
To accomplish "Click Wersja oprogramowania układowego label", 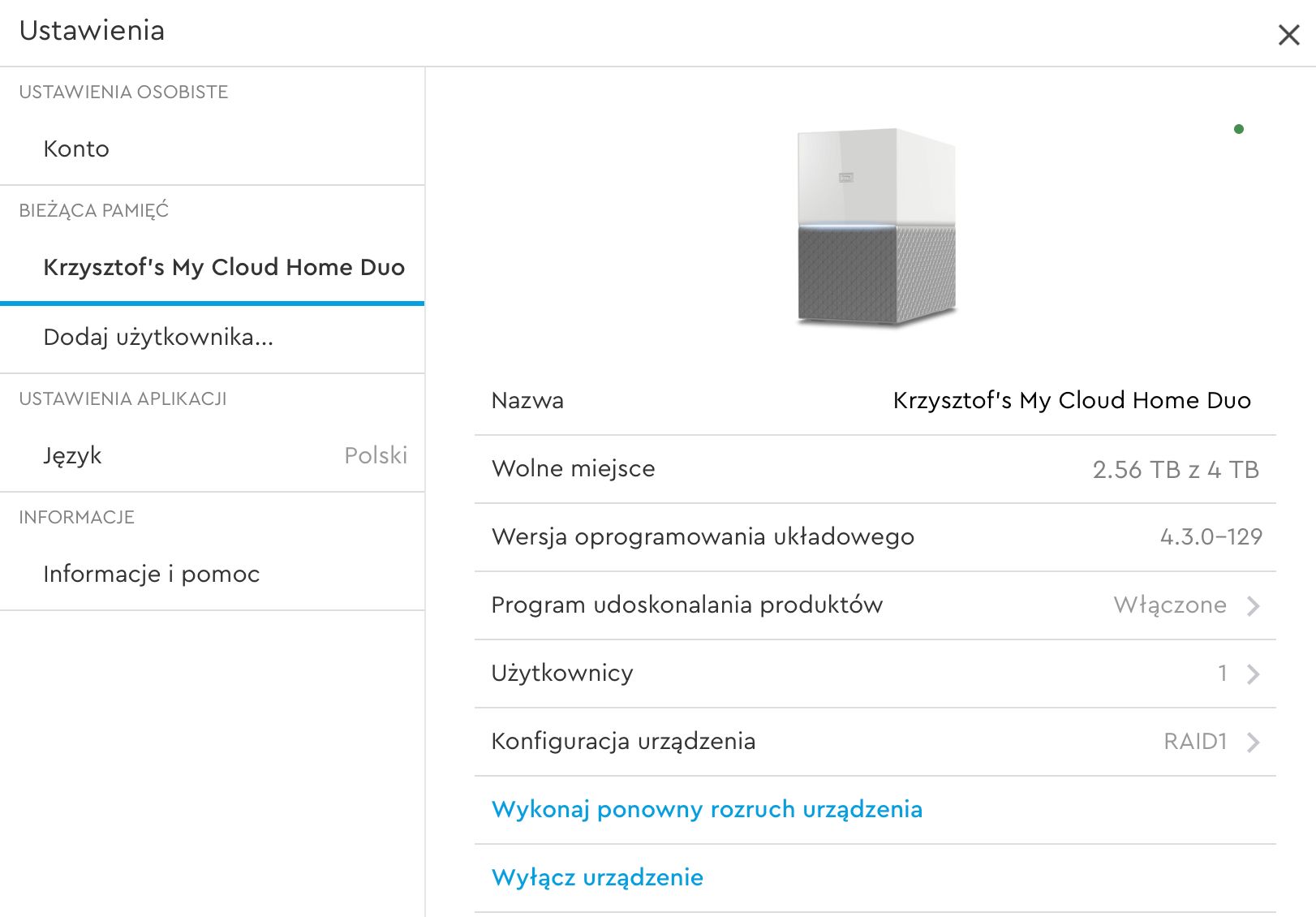I will (703, 537).
